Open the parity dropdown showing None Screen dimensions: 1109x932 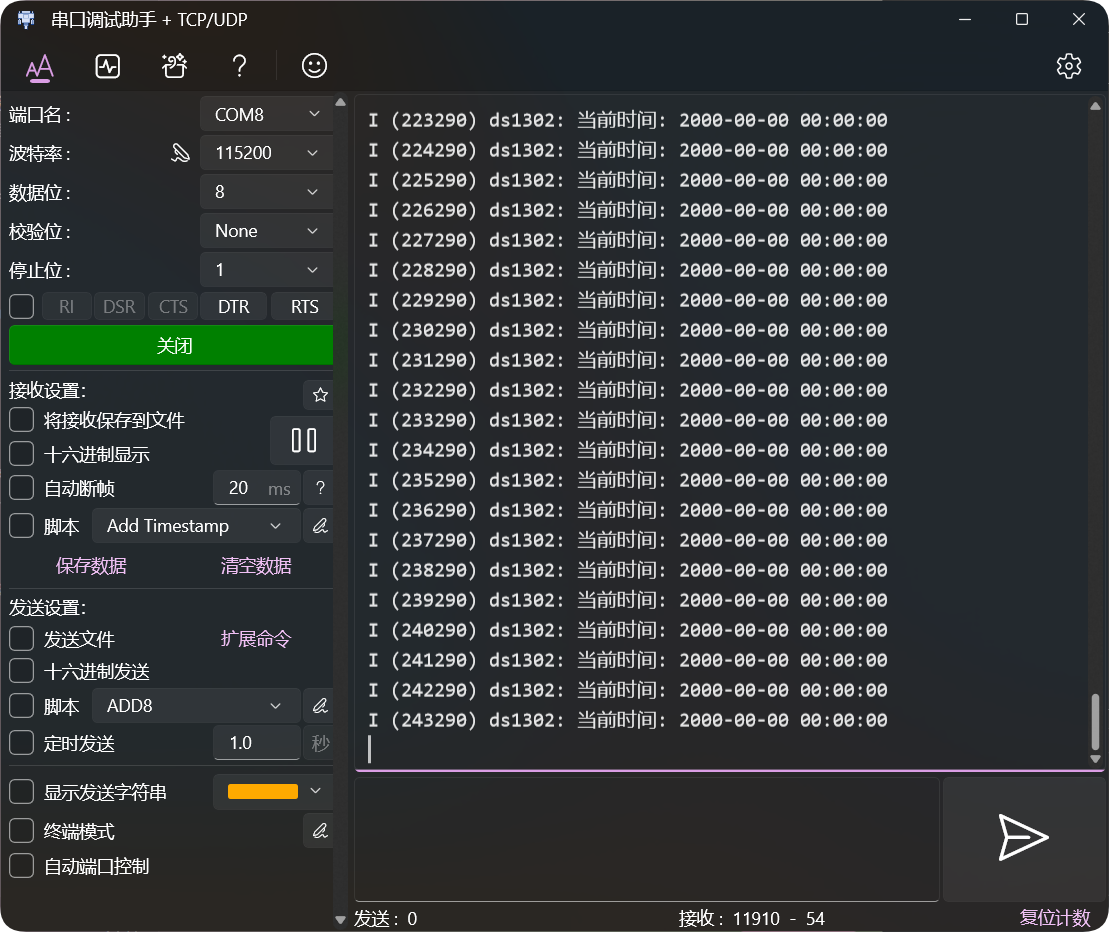click(267, 231)
